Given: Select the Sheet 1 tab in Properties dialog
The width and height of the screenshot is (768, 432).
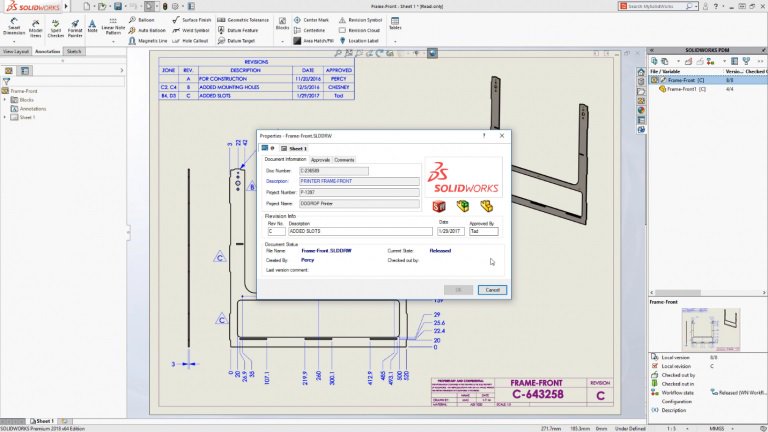Looking at the screenshot, I should click(294, 148).
